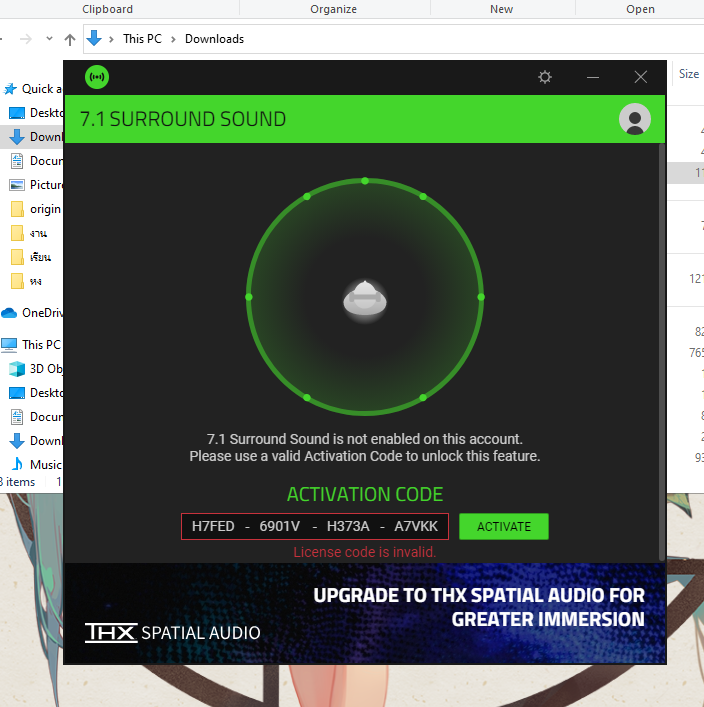The image size is (704, 707).
Task: Open the หง folder in navigation pane
Action: [26, 281]
